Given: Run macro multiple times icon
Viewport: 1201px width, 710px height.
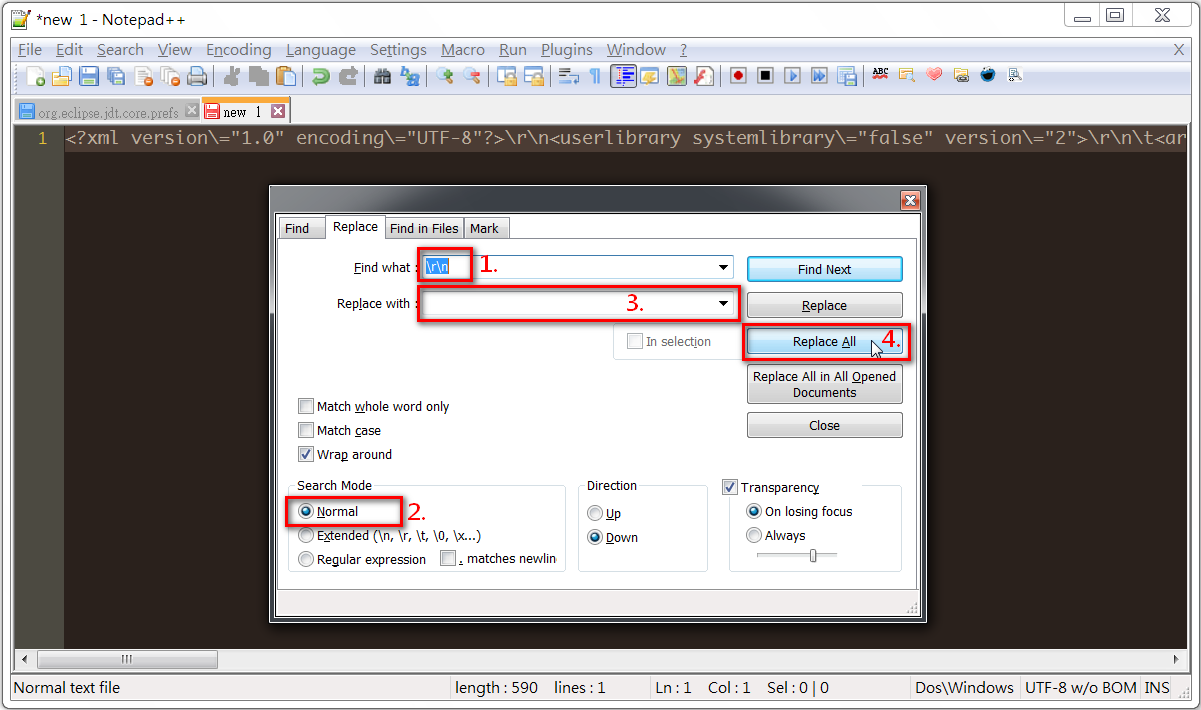Looking at the screenshot, I should click(x=819, y=76).
